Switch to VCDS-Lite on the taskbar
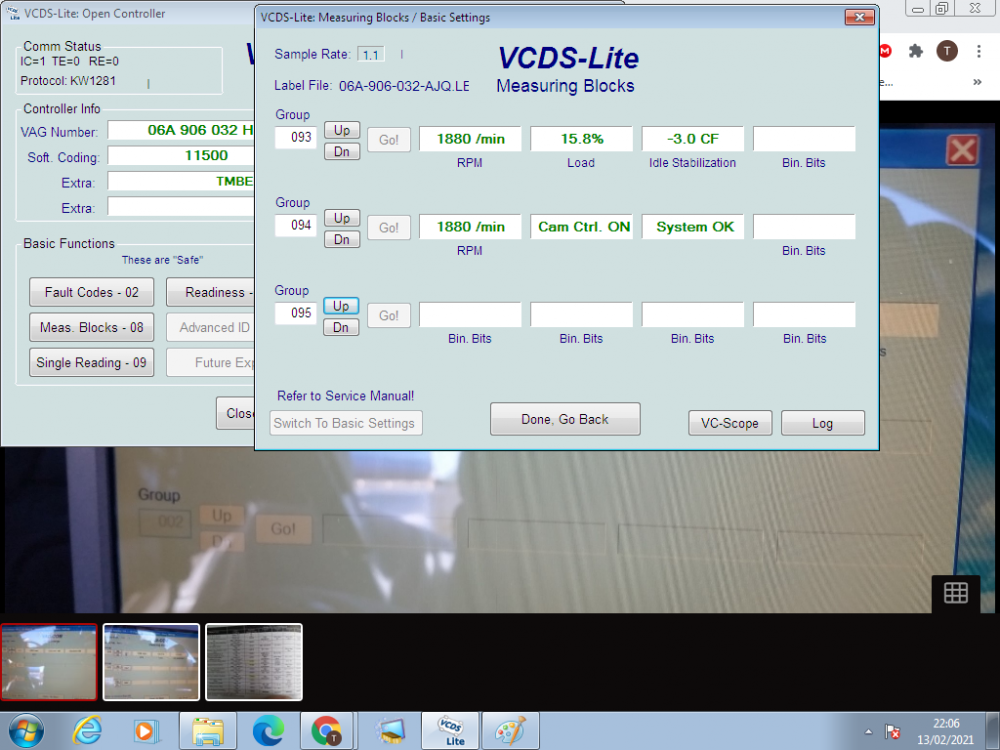 pyautogui.click(x=450, y=731)
